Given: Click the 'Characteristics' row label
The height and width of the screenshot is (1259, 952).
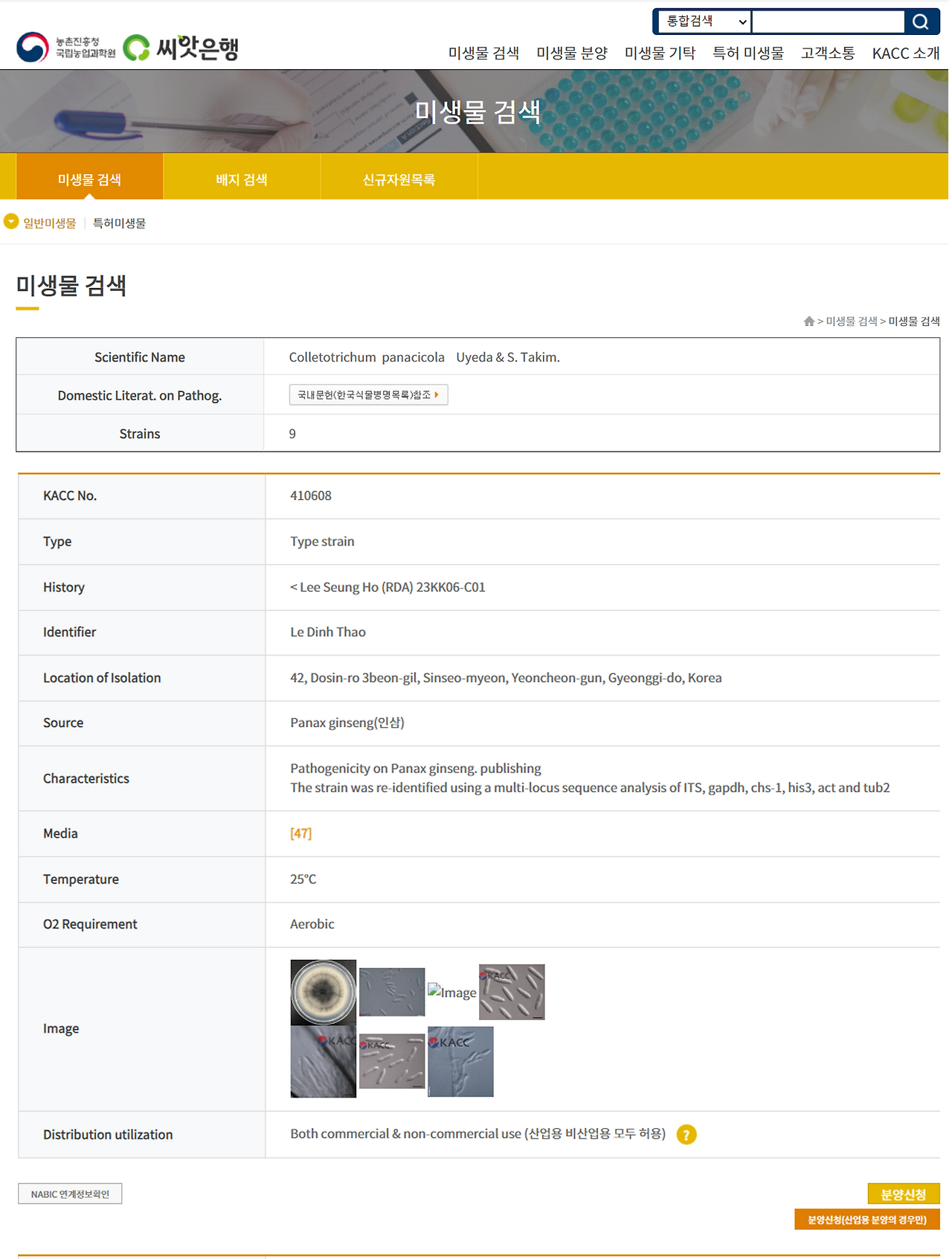Looking at the screenshot, I should pos(86,778).
